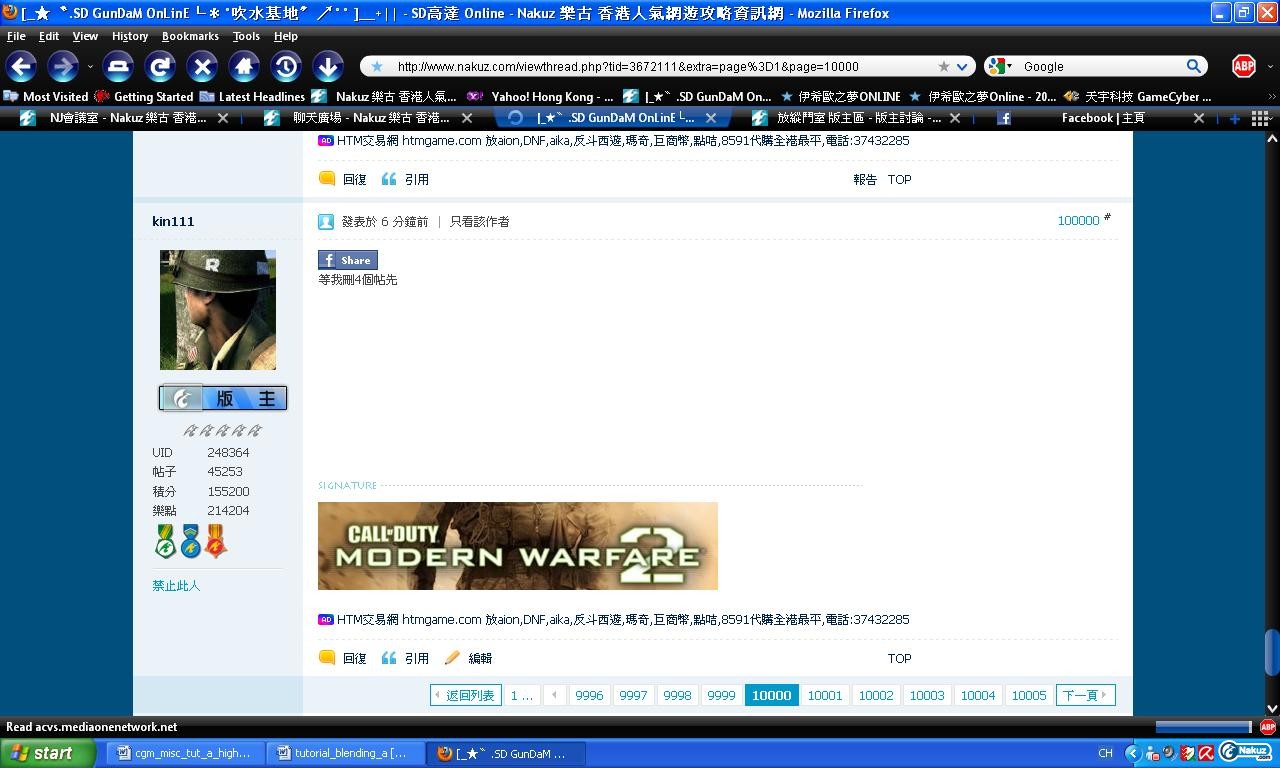The height and width of the screenshot is (768, 1280).
Task: Open the Most Visited bookmarks folder
Action: click(46, 97)
